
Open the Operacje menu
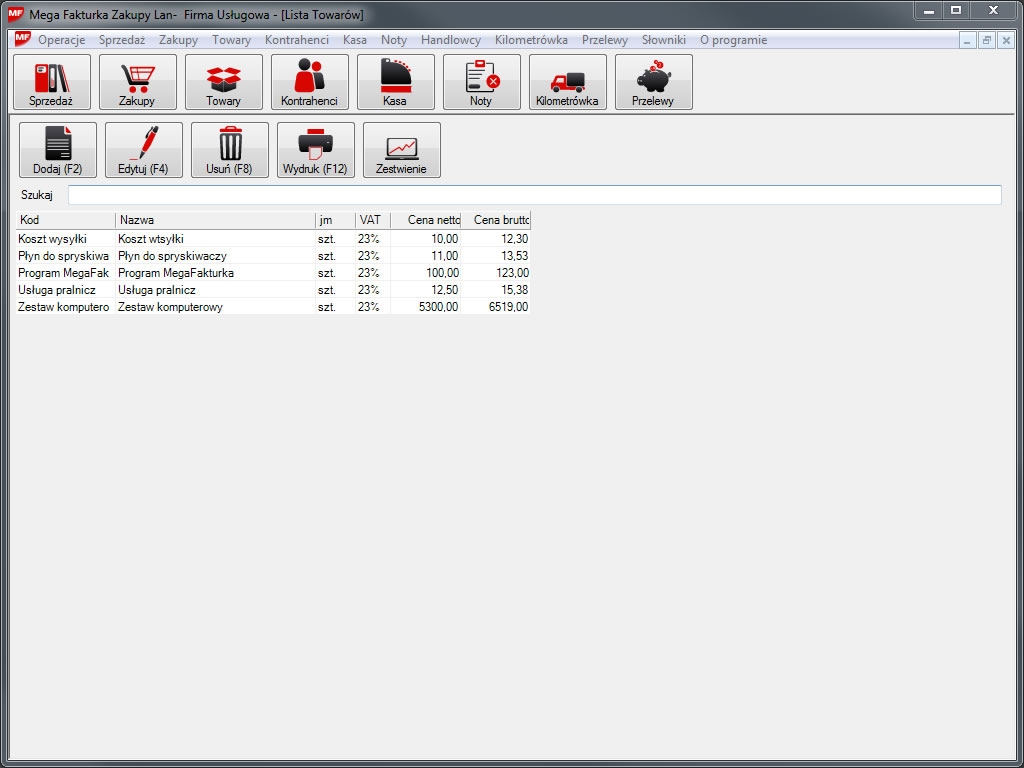pos(61,40)
